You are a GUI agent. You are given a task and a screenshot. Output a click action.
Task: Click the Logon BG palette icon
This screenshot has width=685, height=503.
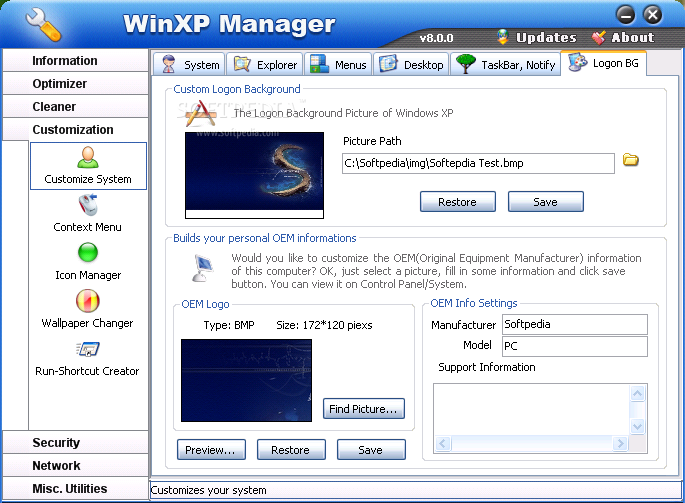pos(578,62)
